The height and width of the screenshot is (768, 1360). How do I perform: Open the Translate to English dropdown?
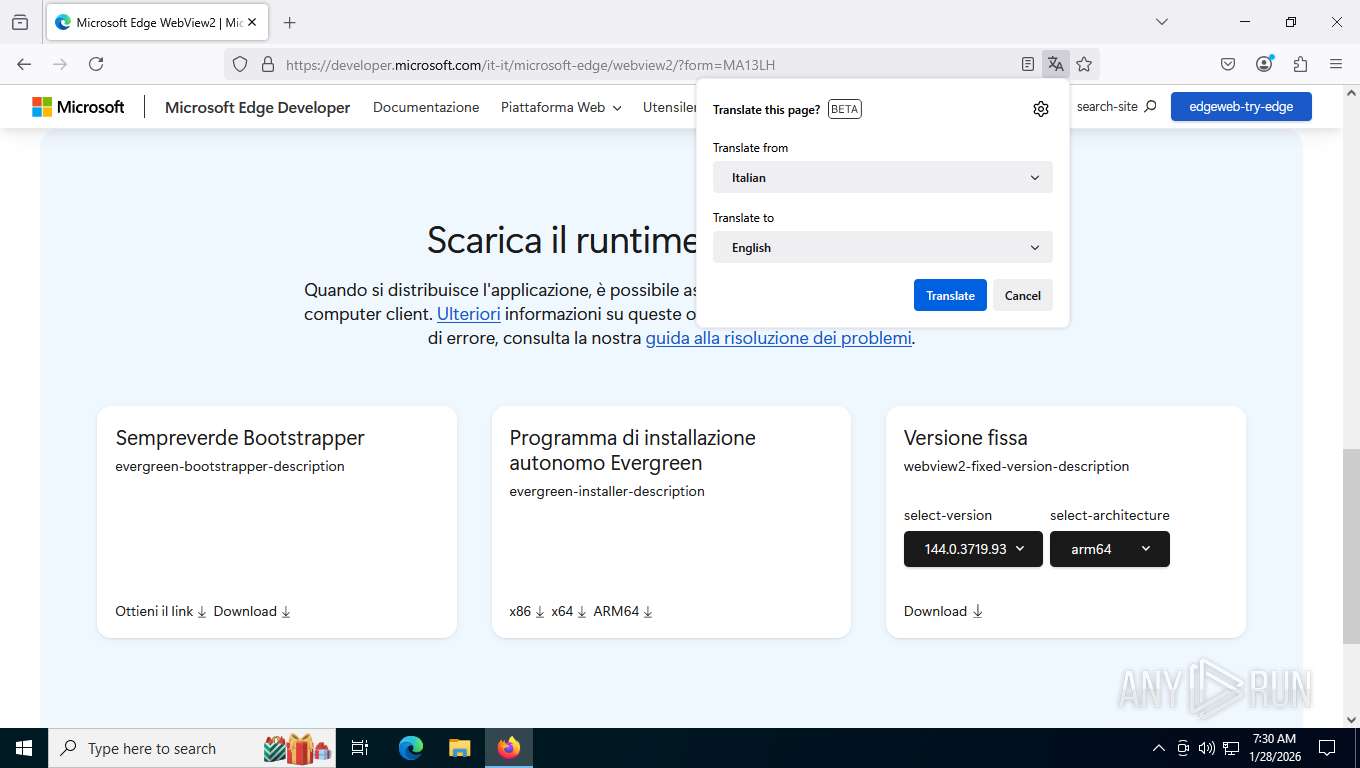pos(882,247)
